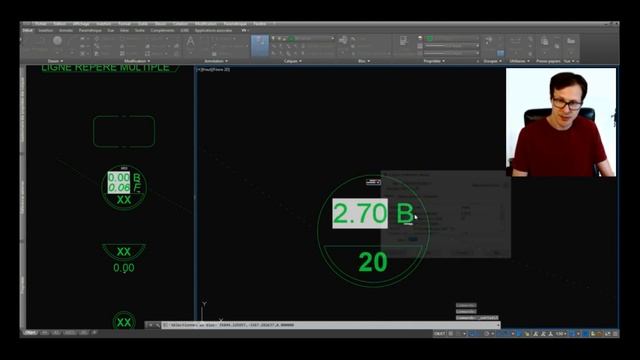Click the empty rounded rectangle symbol in left pane
The image size is (640, 360).
click(x=124, y=131)
